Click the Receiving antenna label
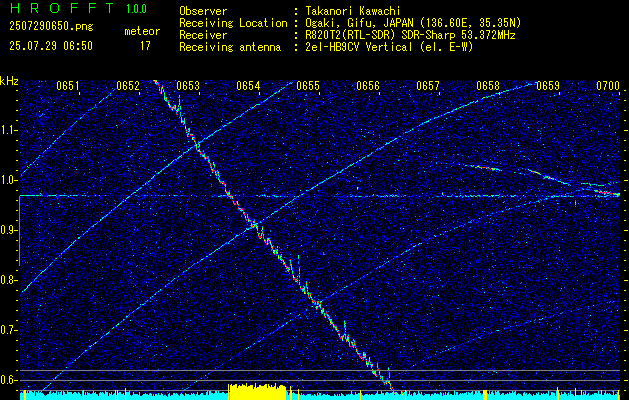 tap(230, 47)
